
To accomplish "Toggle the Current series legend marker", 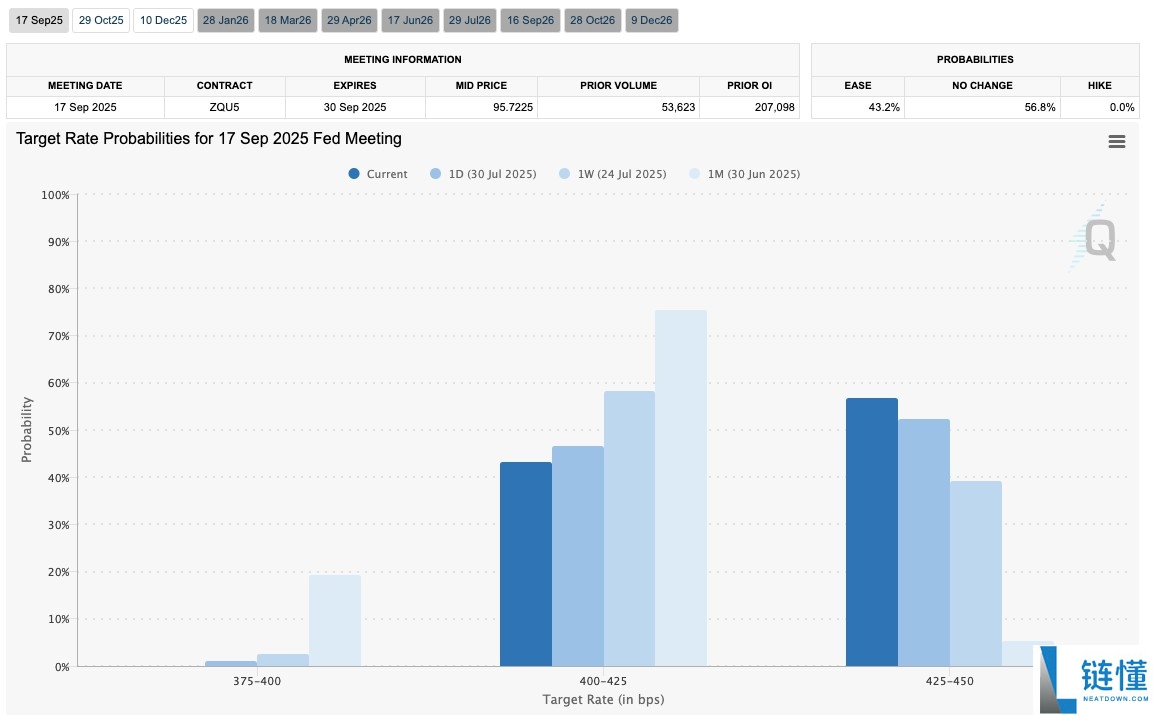I will click(x=354, y=174).
